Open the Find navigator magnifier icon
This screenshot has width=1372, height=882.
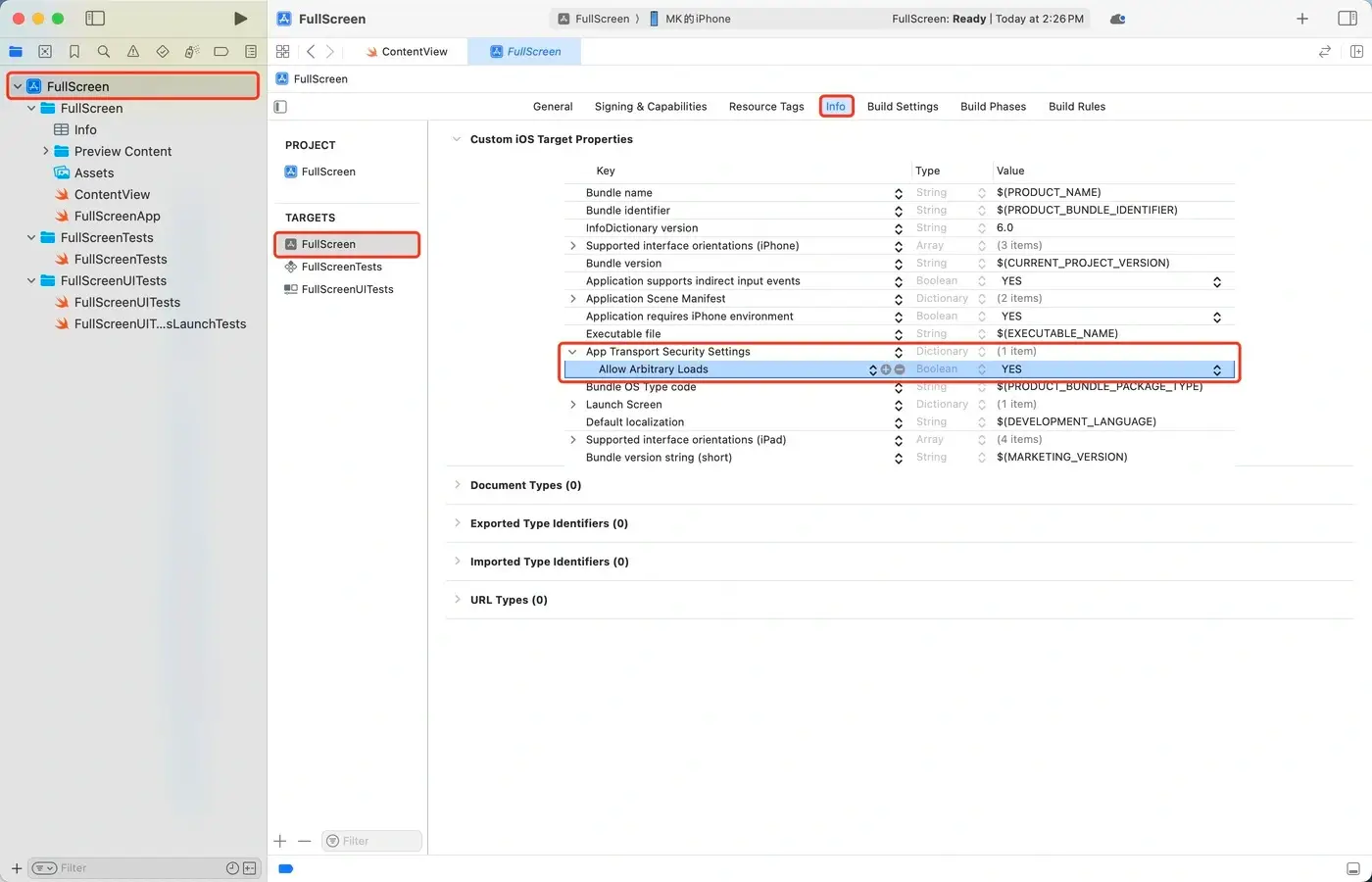click(104, 52)
